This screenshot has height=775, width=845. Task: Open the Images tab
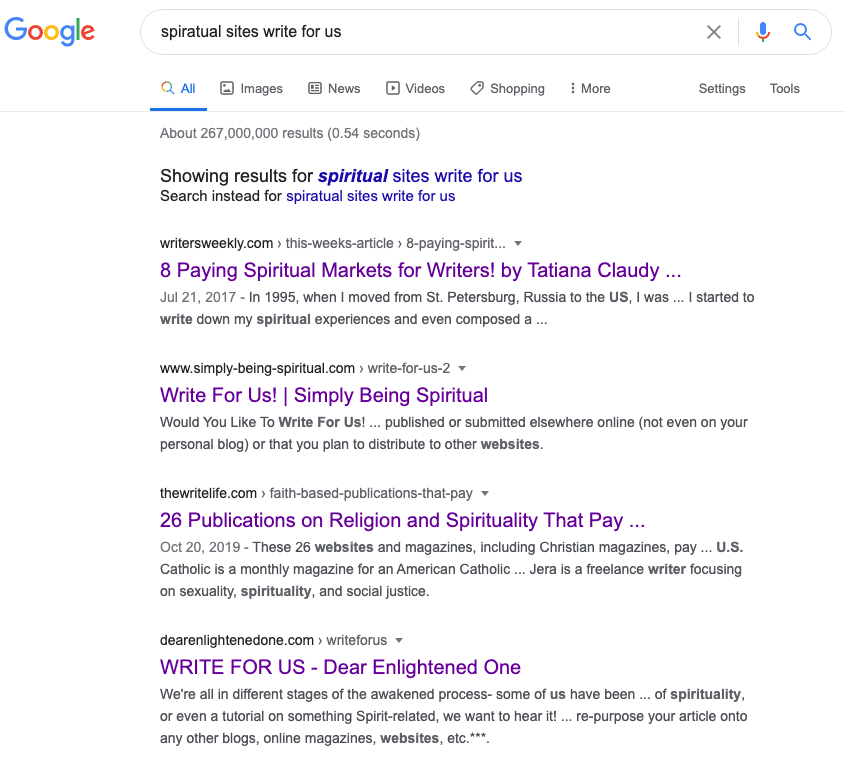pyautogui.click(x=251, y=88)
